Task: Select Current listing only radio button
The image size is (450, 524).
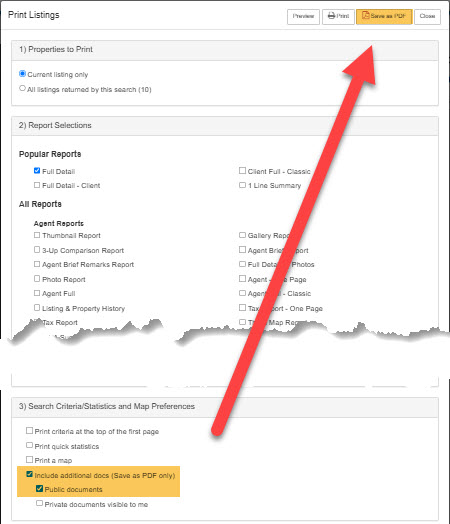Action: point(22,74)
